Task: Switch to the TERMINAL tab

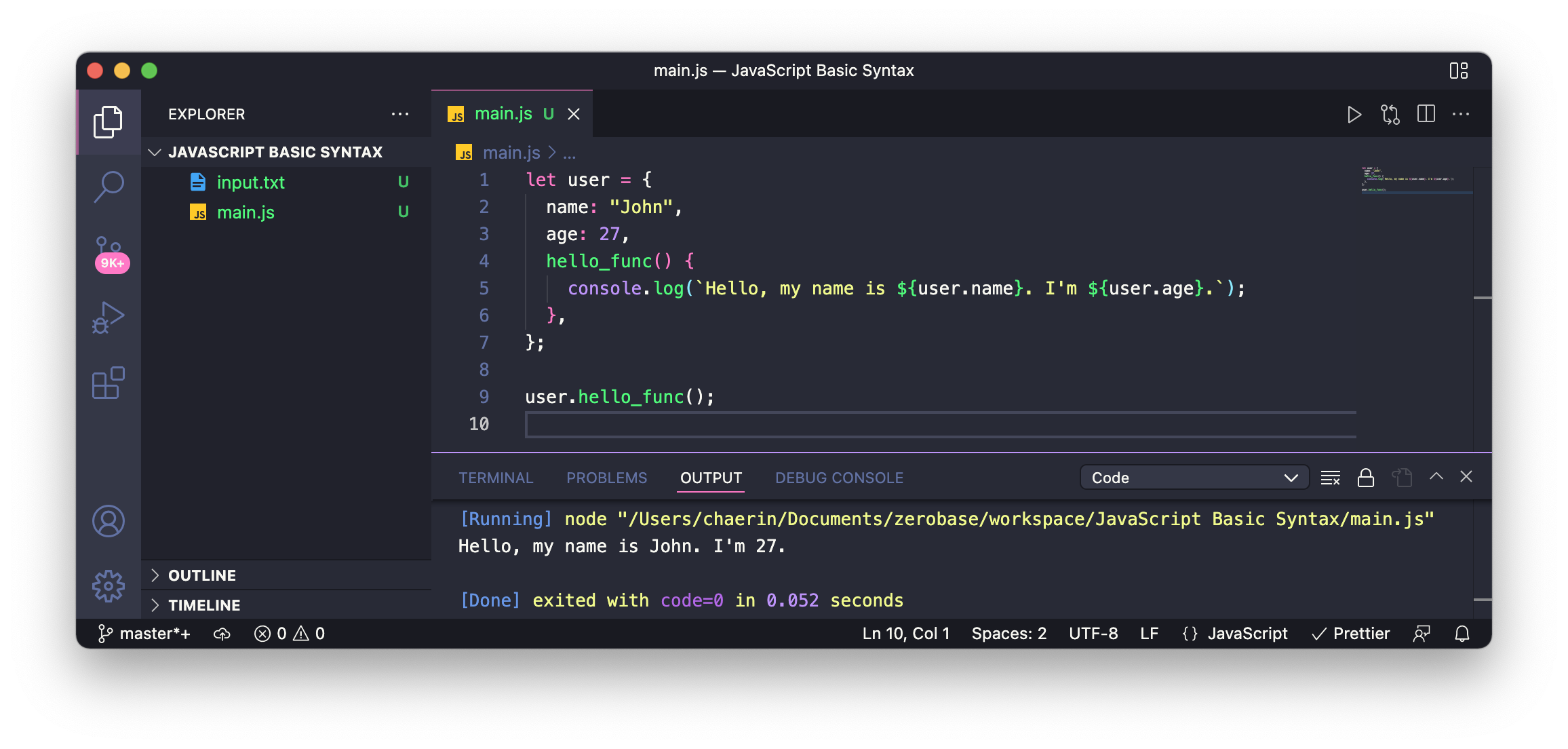Action: click(x=496, y=478)
